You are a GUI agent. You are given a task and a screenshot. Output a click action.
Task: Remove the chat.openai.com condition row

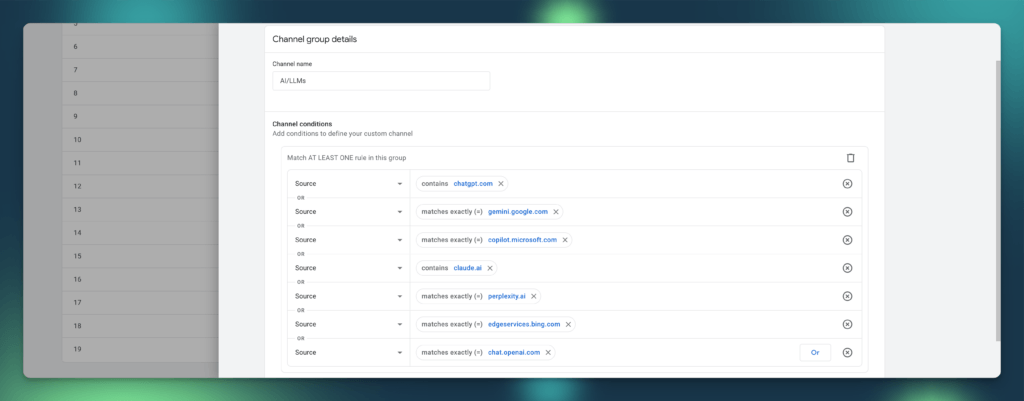847,352
